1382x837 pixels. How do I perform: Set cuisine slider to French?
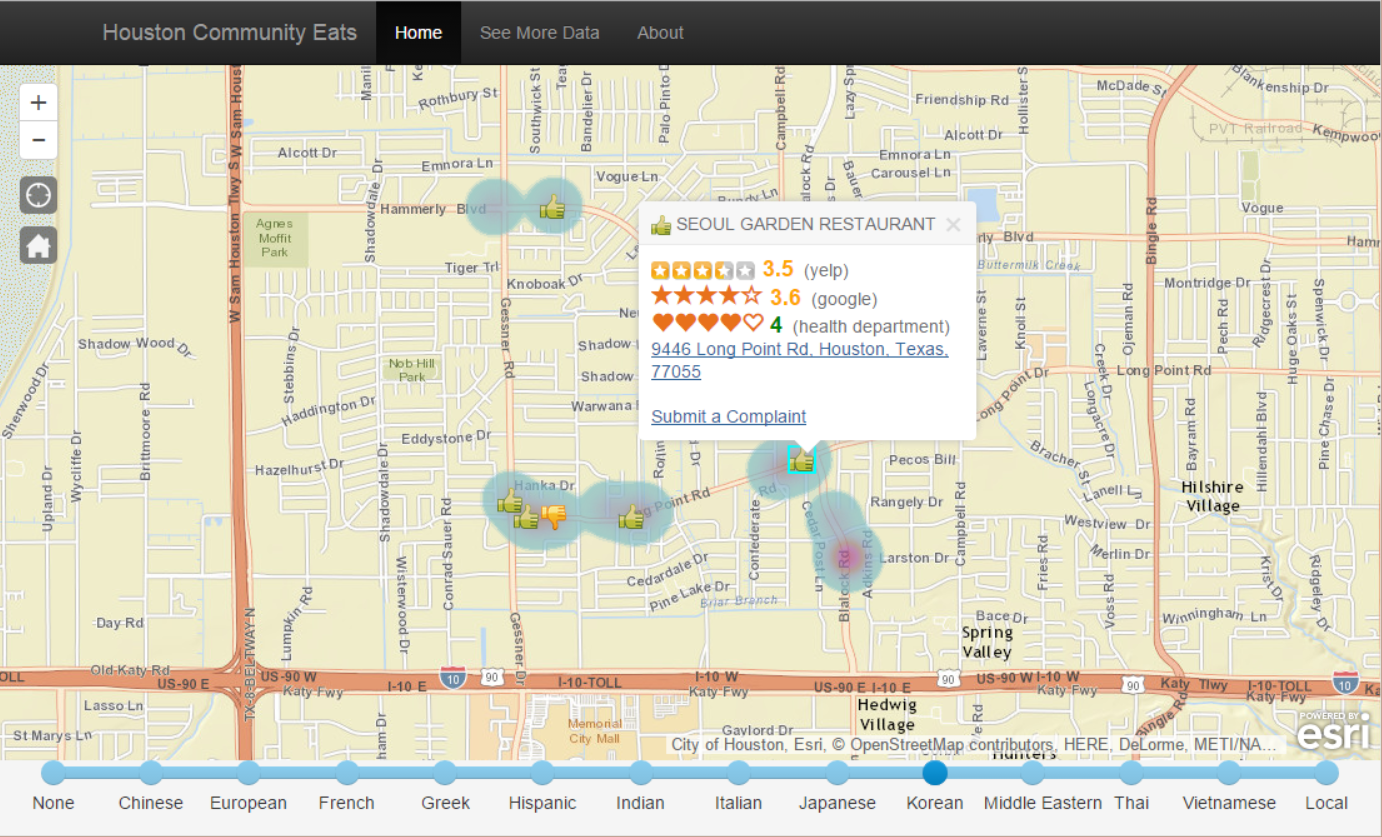347,772
